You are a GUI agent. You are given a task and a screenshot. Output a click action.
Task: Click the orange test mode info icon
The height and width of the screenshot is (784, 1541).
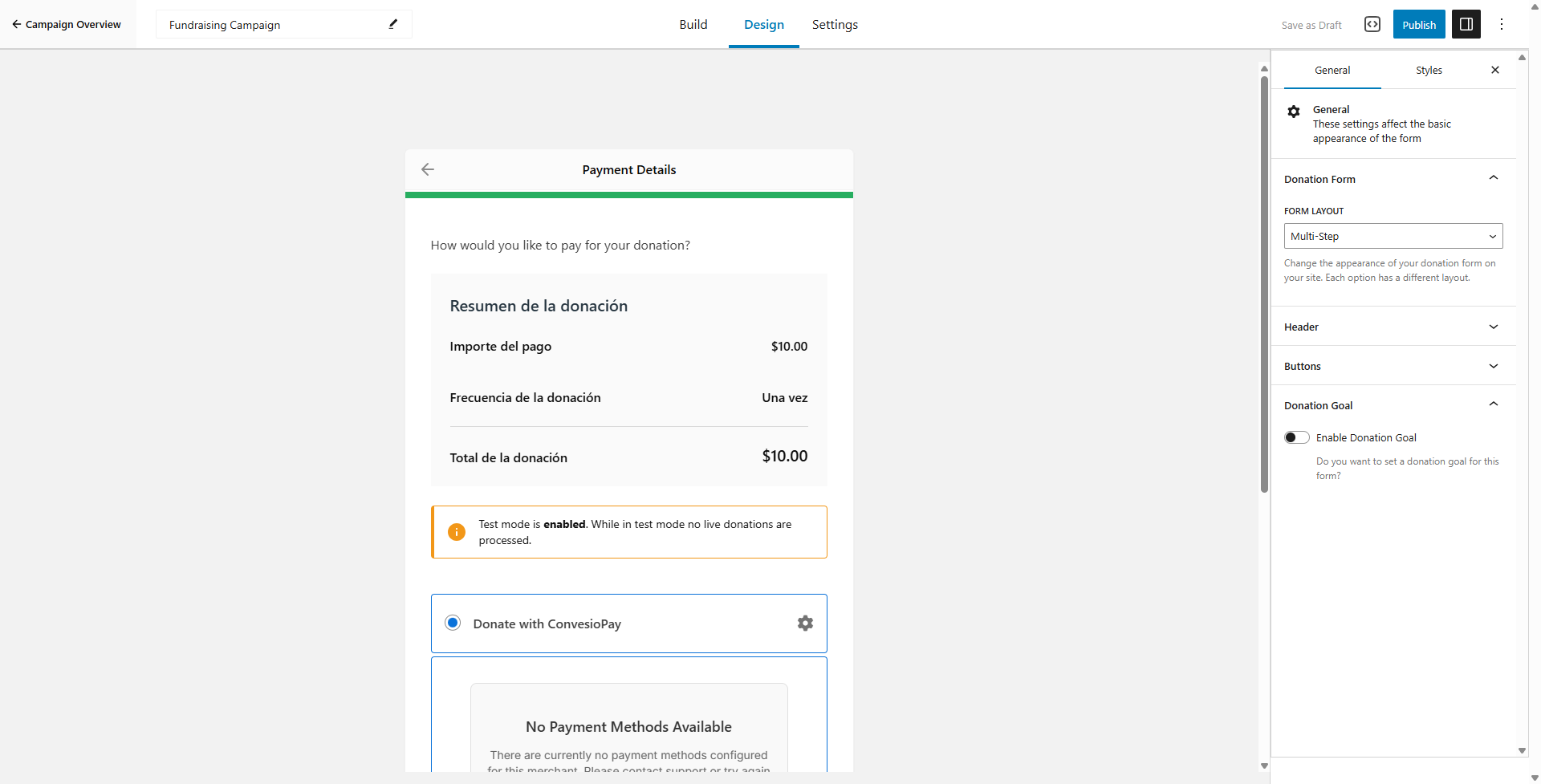pos(457,532)
